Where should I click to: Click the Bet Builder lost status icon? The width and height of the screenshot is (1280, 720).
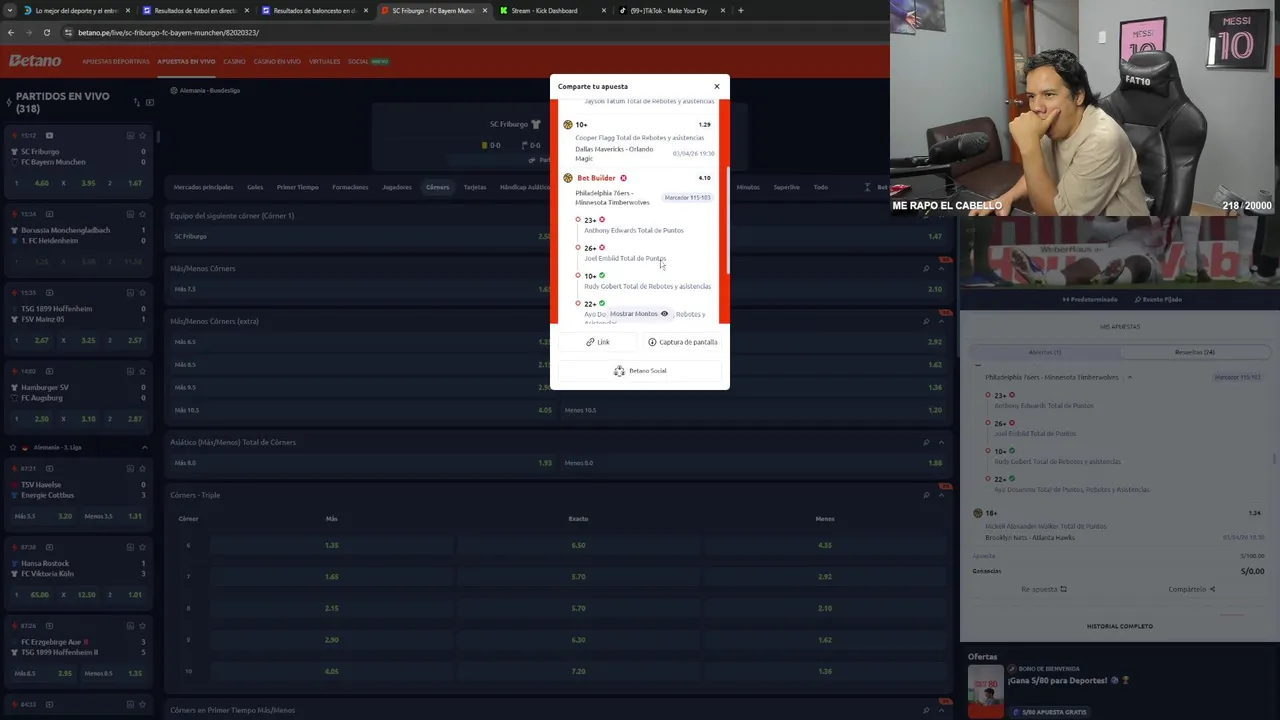(623, 178)
